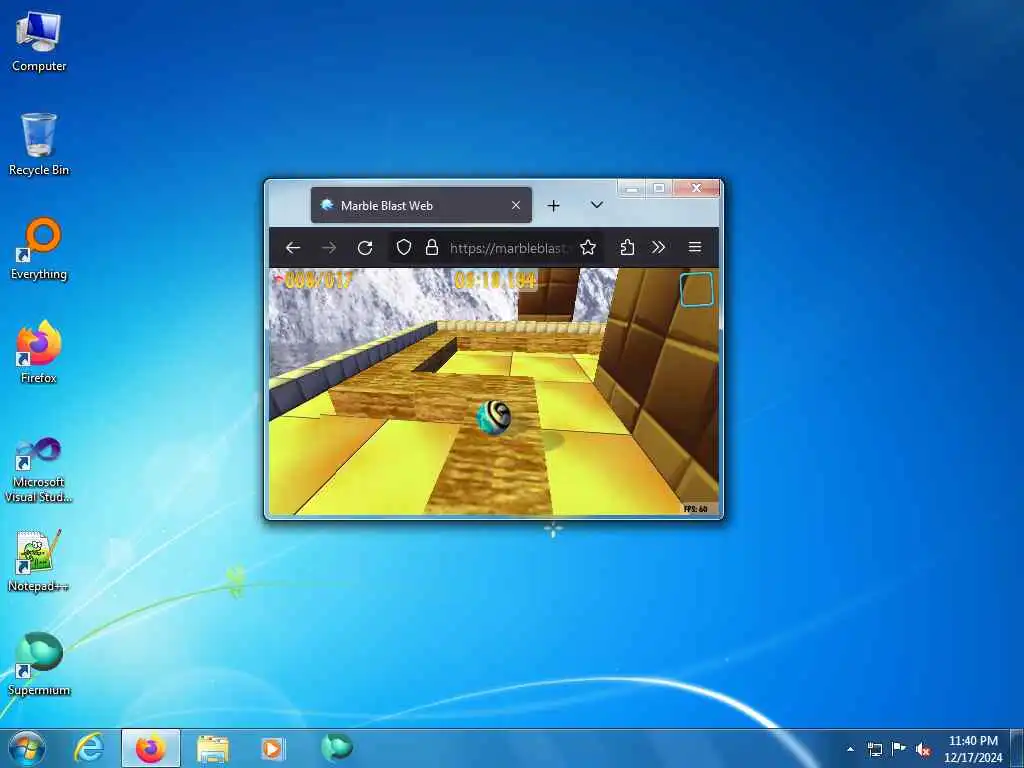Click the game timer display

point(496,280)
